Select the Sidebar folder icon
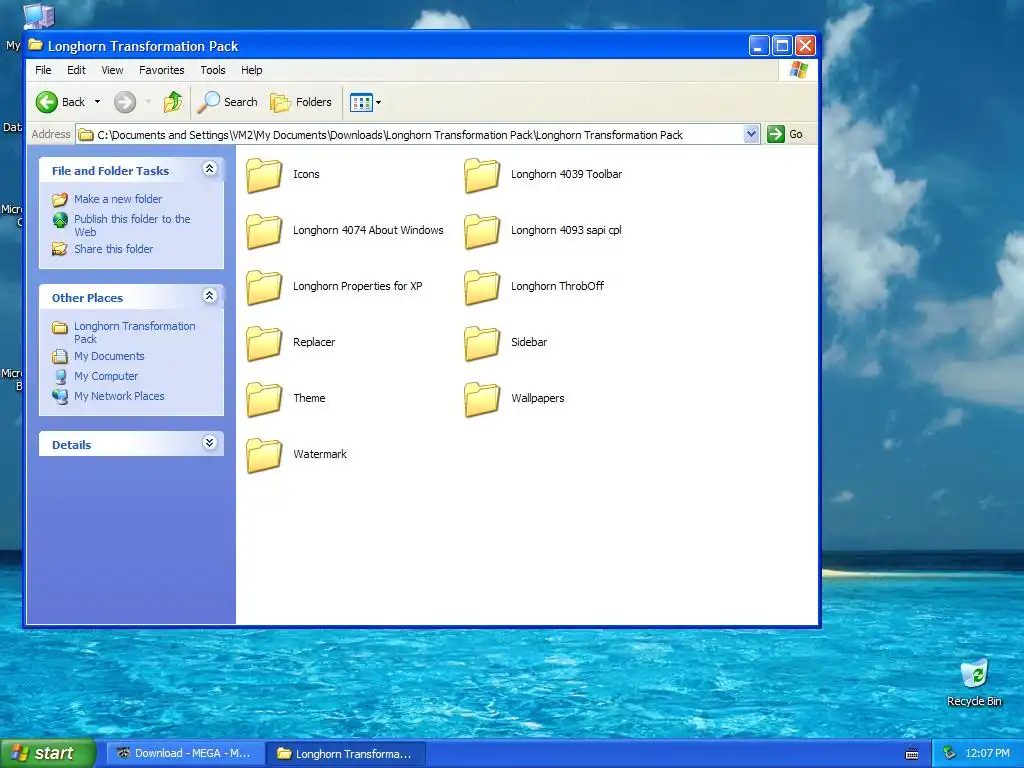Viewport: 1024px width, 768px height. 482,344
